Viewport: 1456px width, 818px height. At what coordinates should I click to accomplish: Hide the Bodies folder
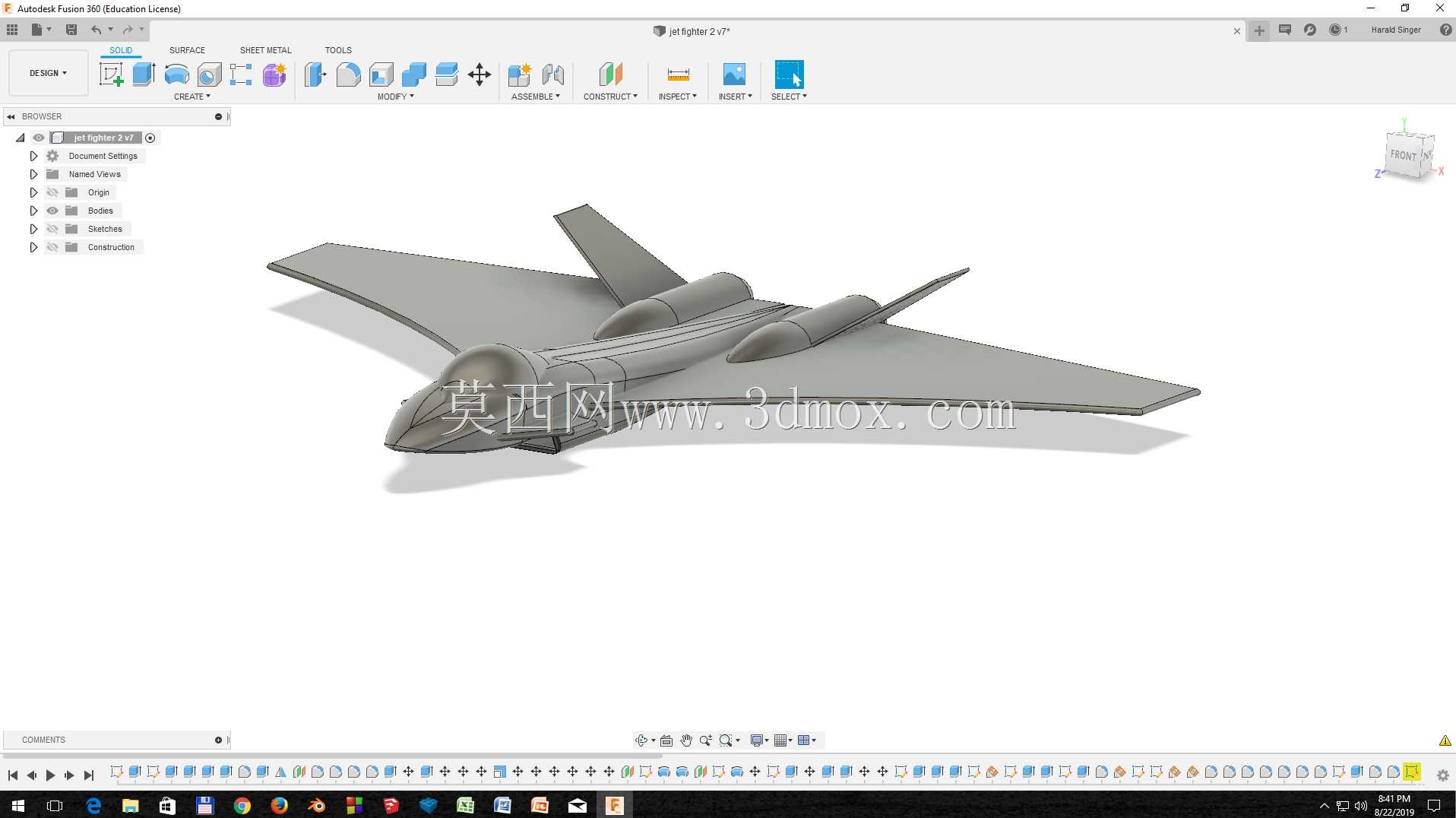click(x=52, y=211)
